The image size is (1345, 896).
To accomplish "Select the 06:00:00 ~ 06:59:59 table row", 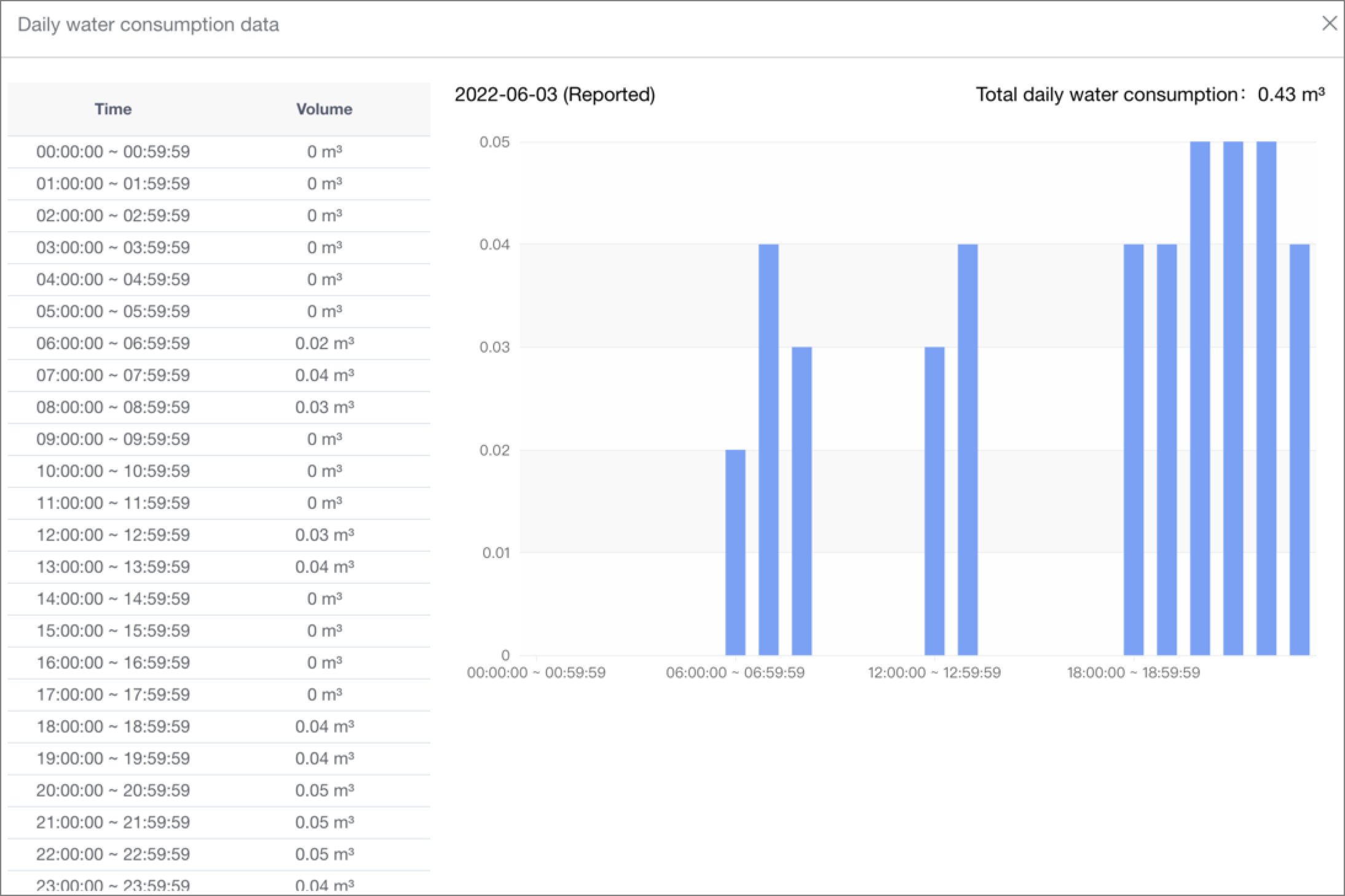I will tap(219, 344).
